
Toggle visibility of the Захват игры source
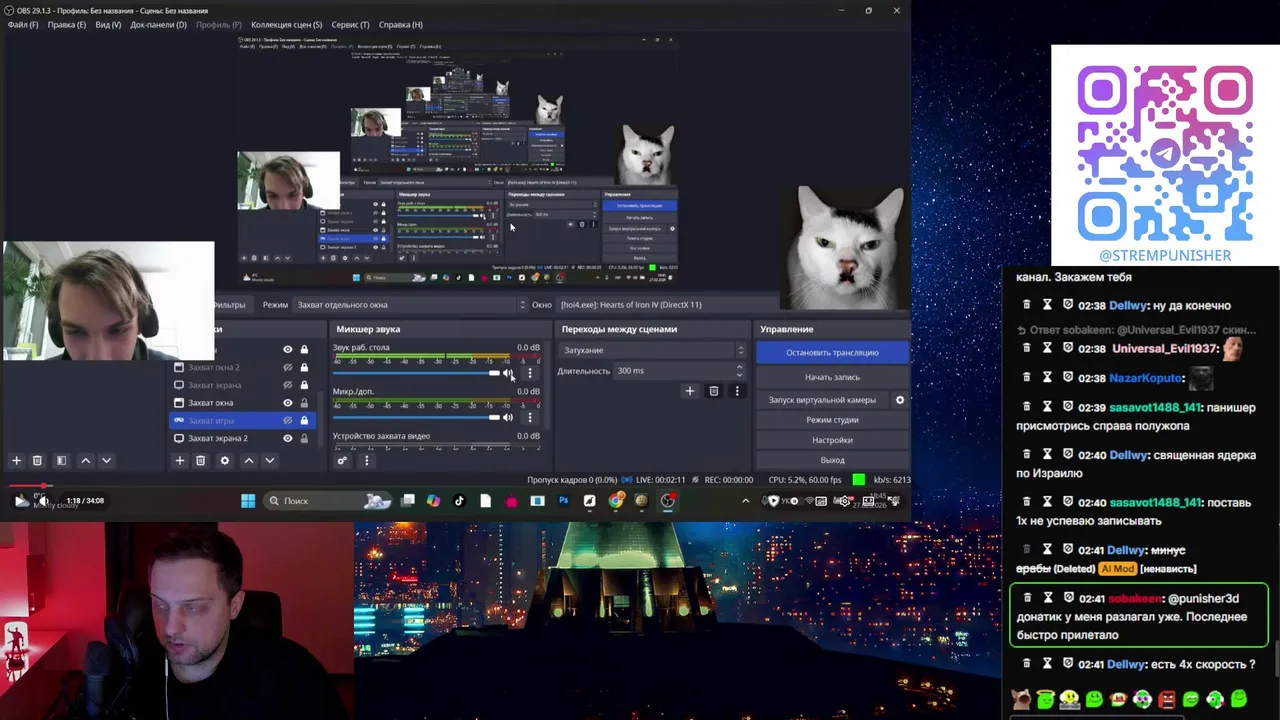pos(288,420)
